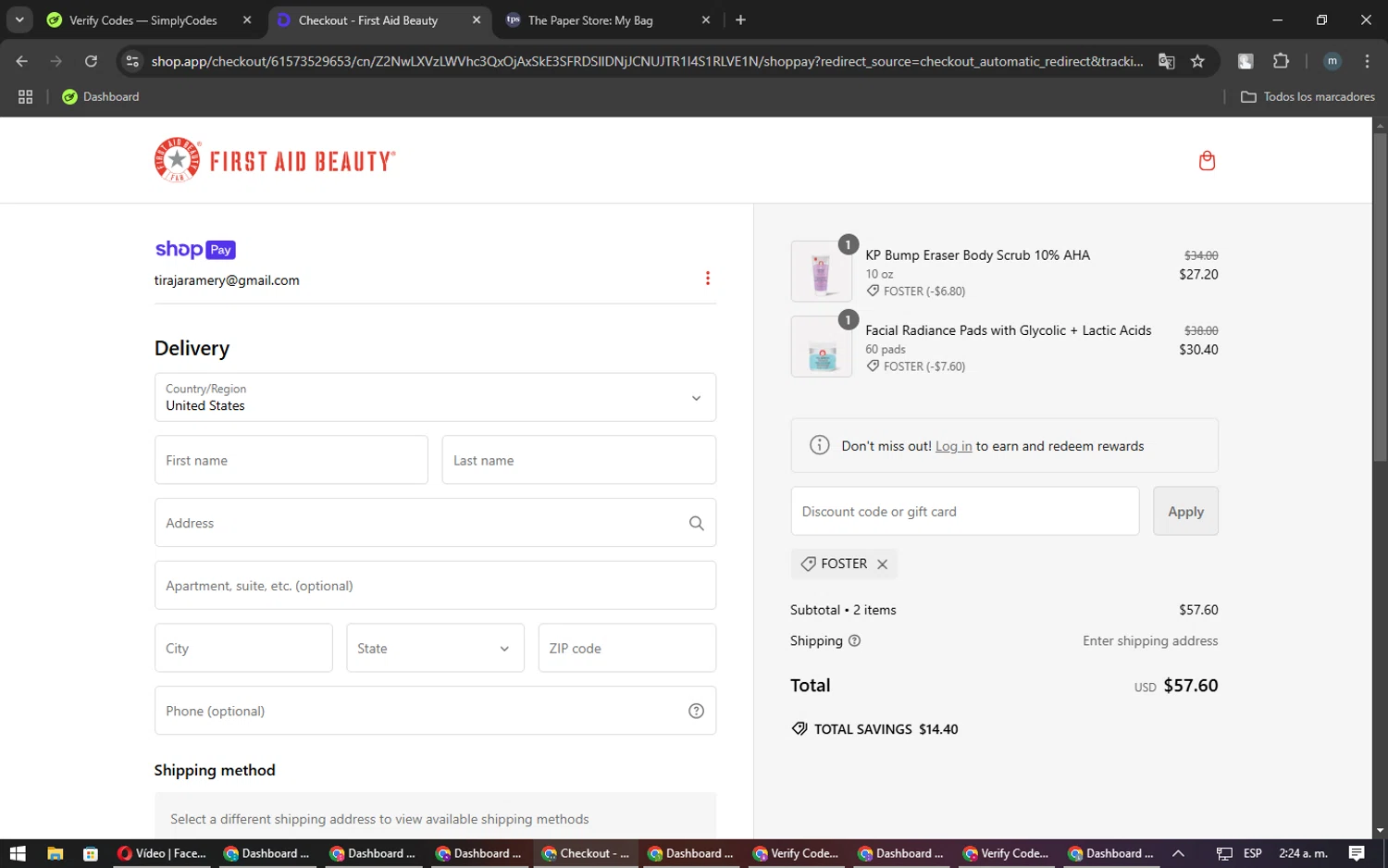The height and width of the screenshot is (868, 1388).
Task: Follow the Log in rewards link
Action: [x=953, y=446]
